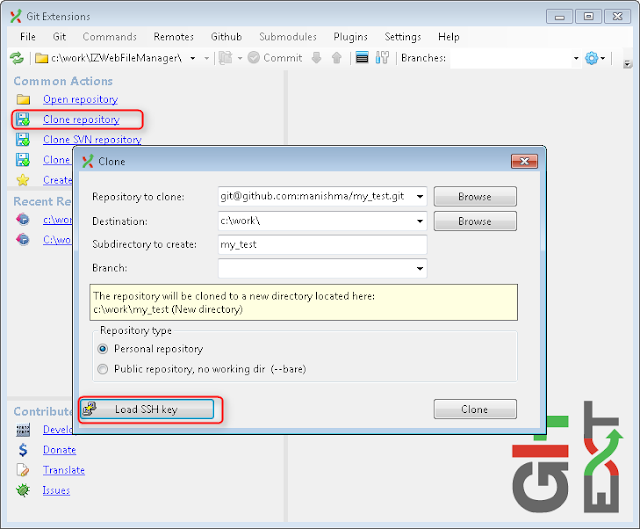Expand the Branch dropdown in Clone dialog
This screenshot has height=529, width=640.
[420, 269]
